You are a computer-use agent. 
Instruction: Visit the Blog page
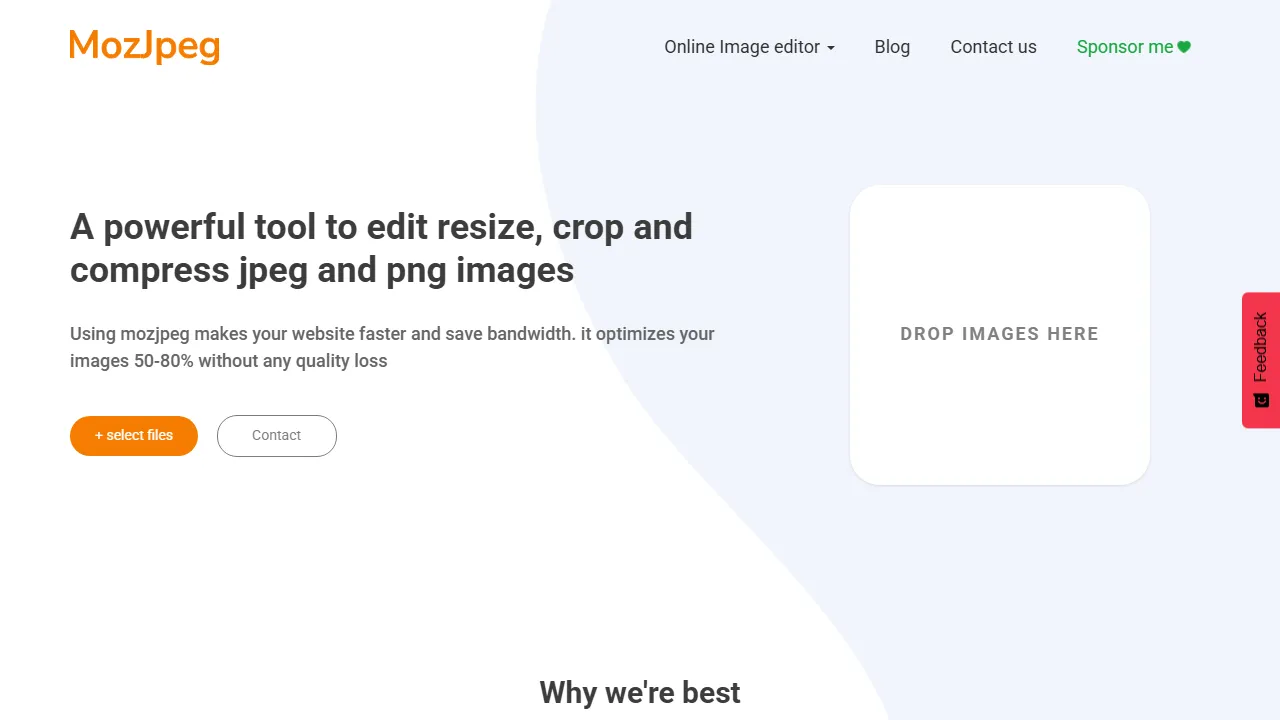(892, 47)
